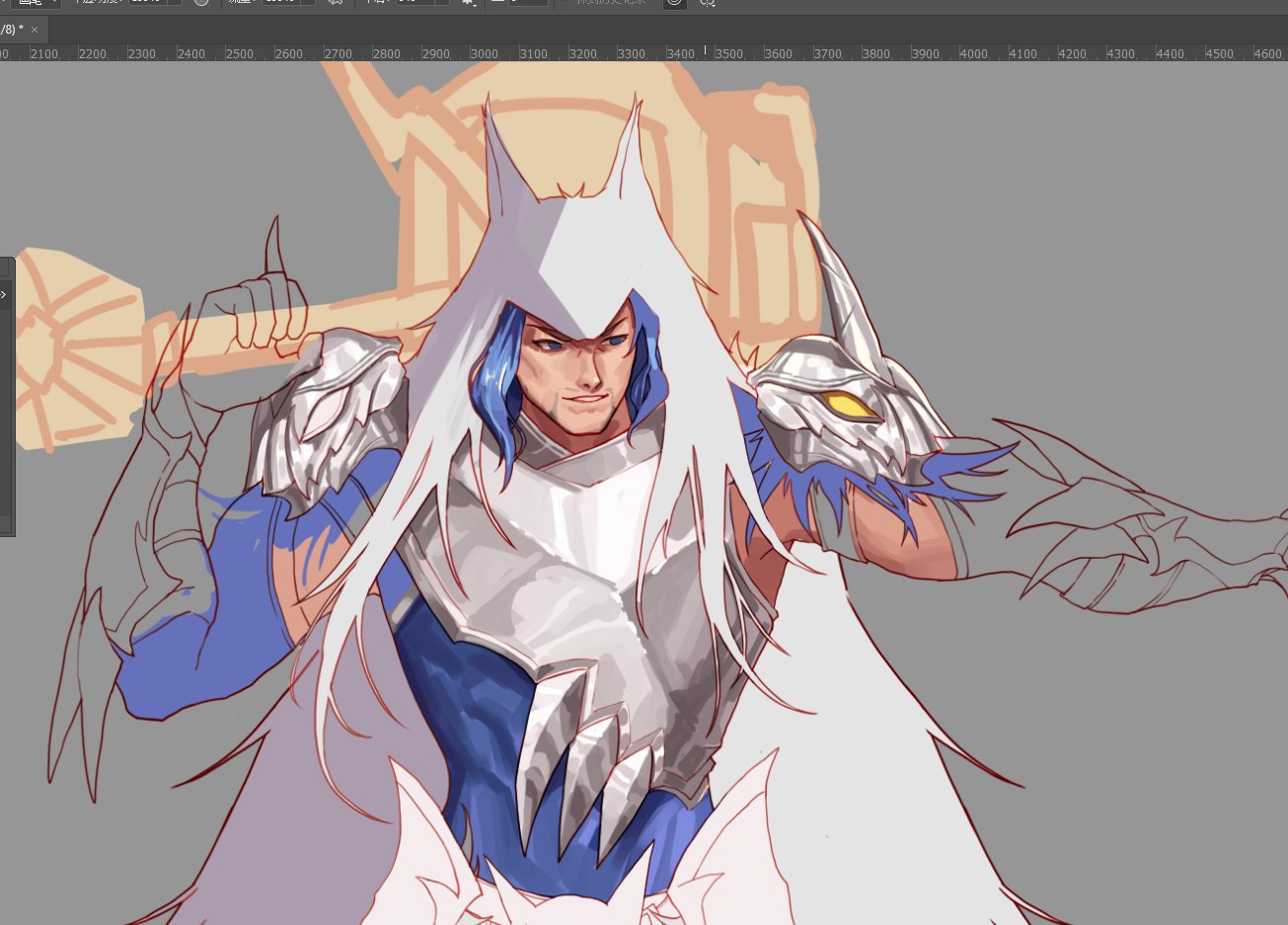Expand the collapsed side panel chevron
Image resolution: width=1288 pixels, height=925 pixels.
pyautogui.click(x=4, y=294)
